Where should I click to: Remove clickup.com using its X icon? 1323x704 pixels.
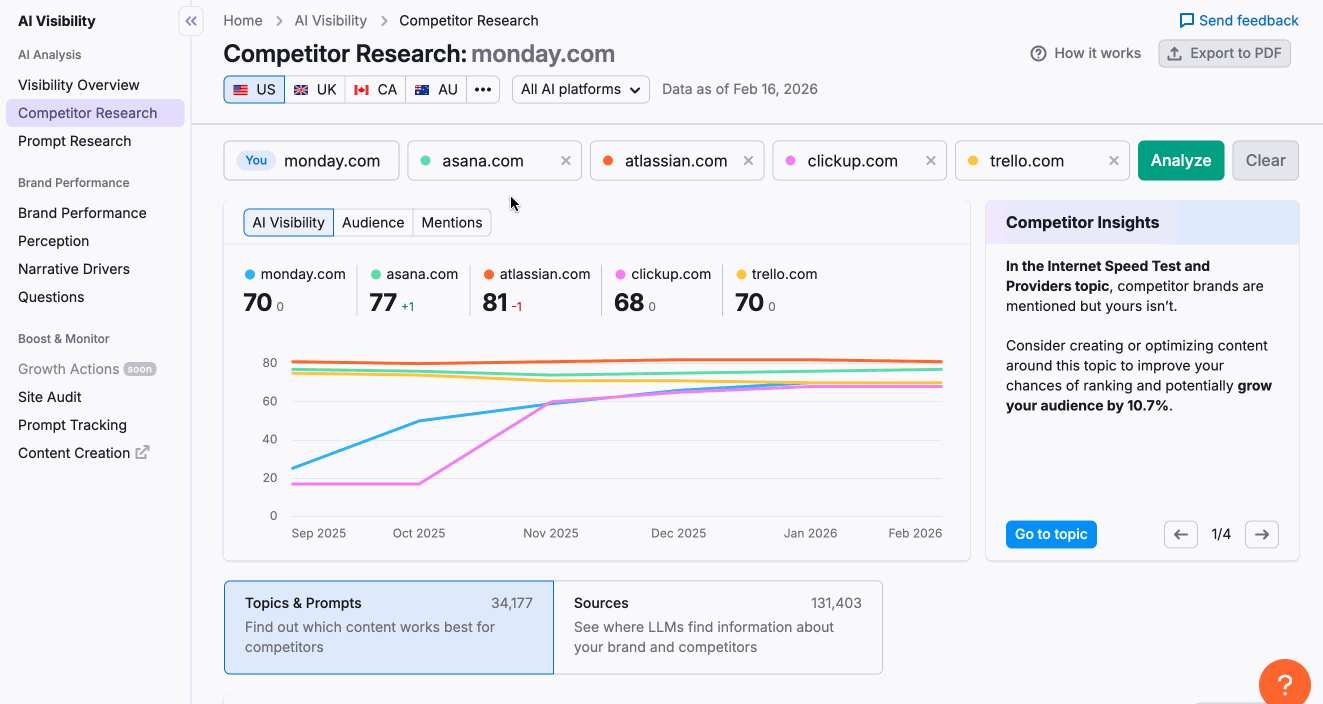pyautogui.click(x=930, y=160)
